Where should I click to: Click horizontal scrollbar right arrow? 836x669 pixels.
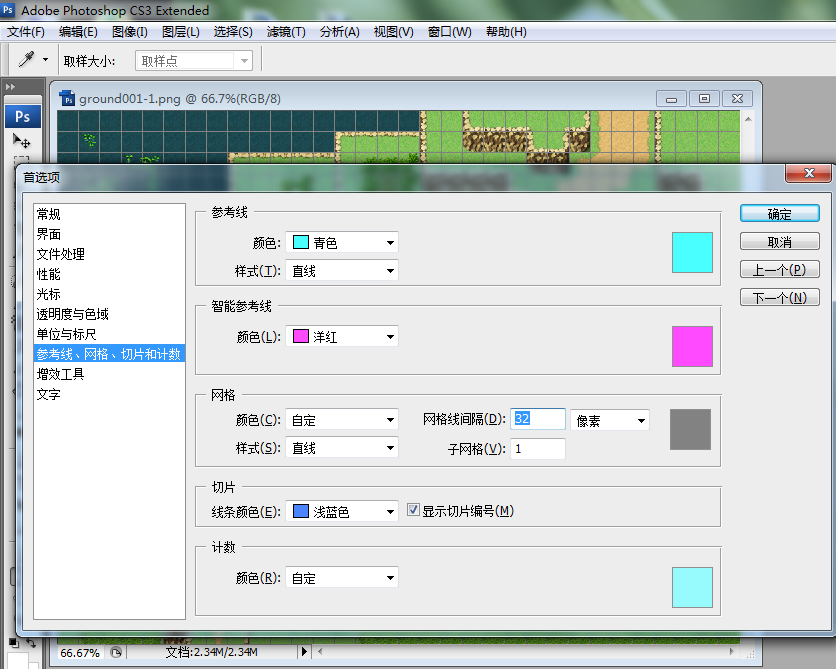[731, 651]
